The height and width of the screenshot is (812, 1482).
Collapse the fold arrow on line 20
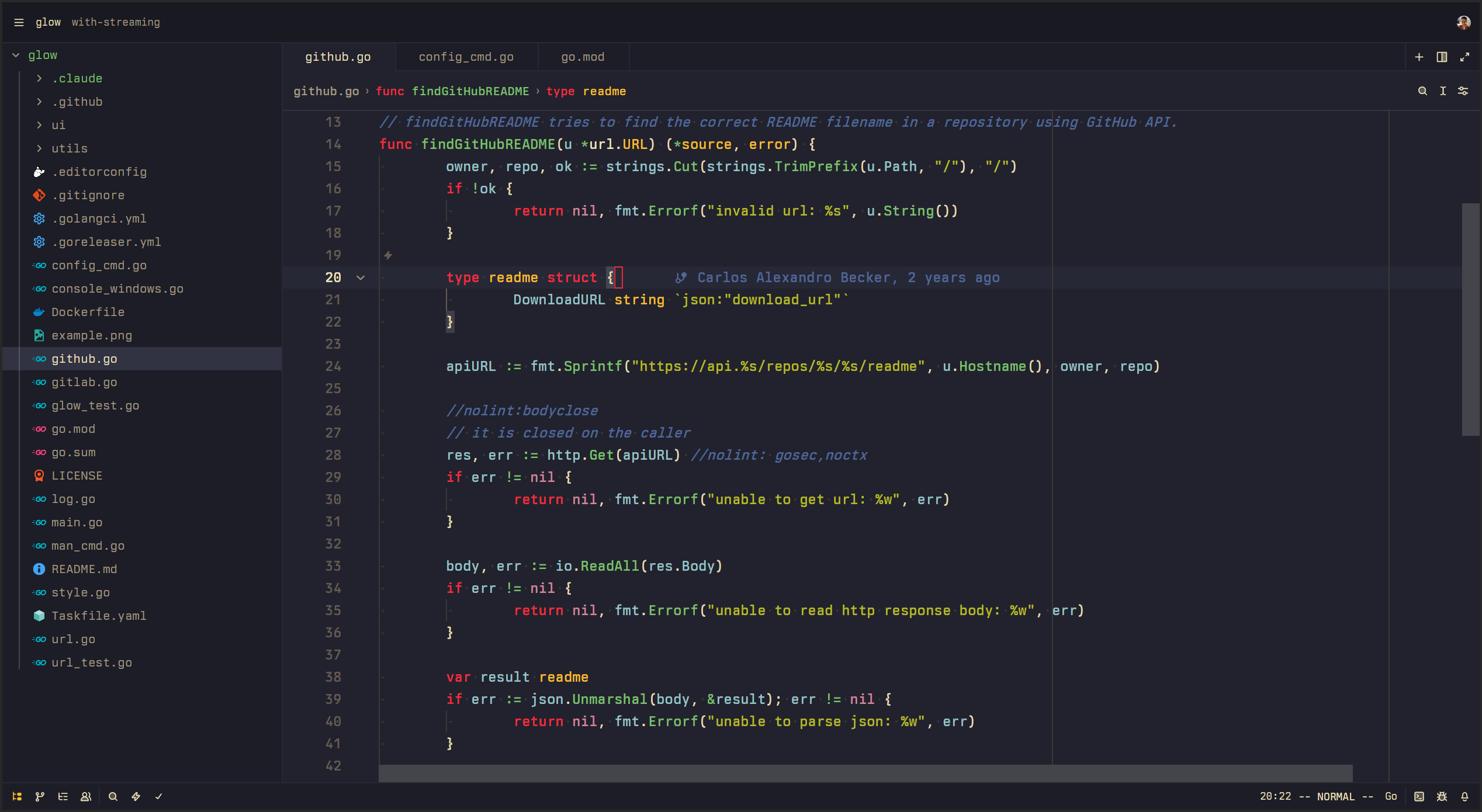point(361,277)
